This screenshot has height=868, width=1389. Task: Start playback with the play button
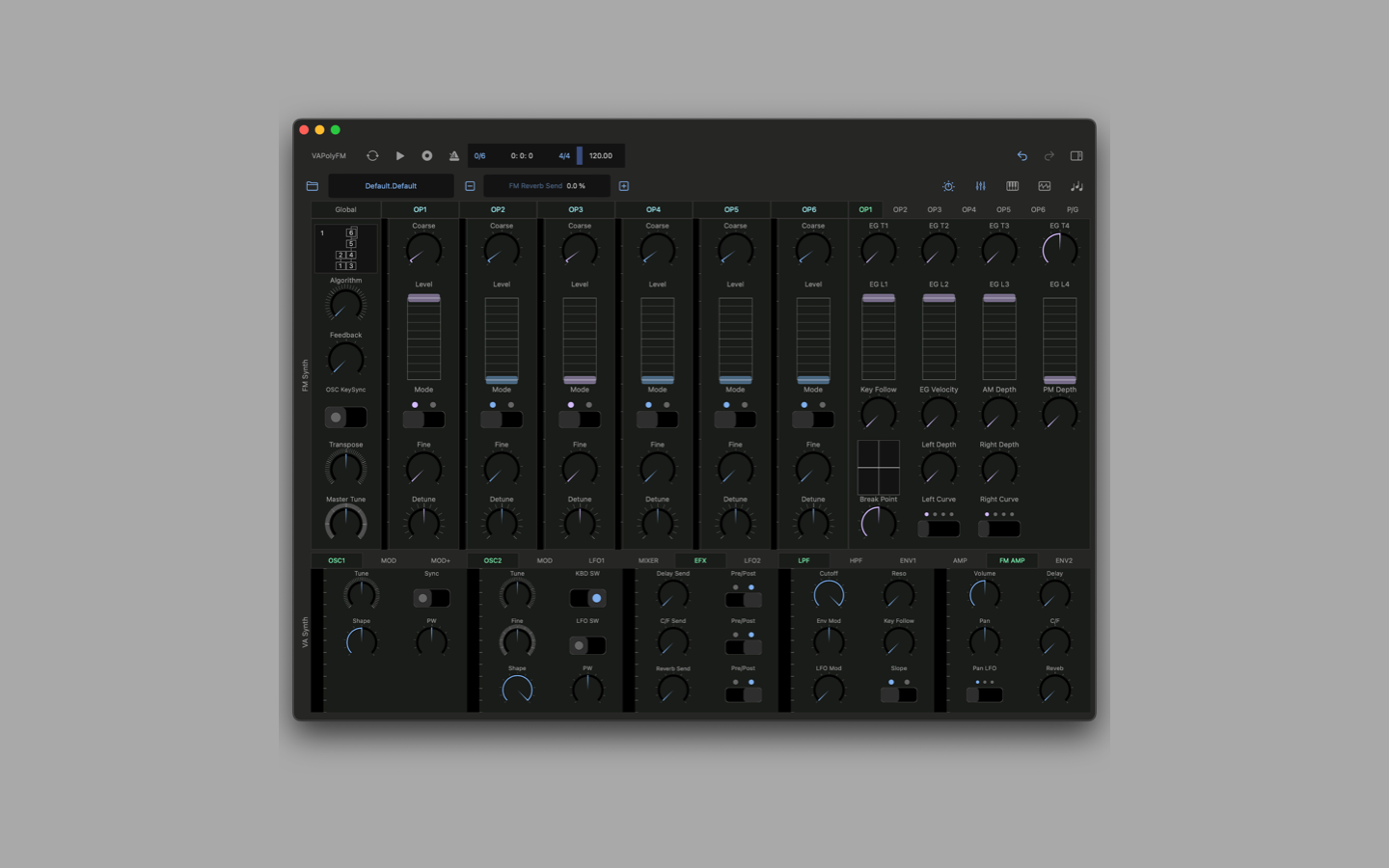(400, 155)
